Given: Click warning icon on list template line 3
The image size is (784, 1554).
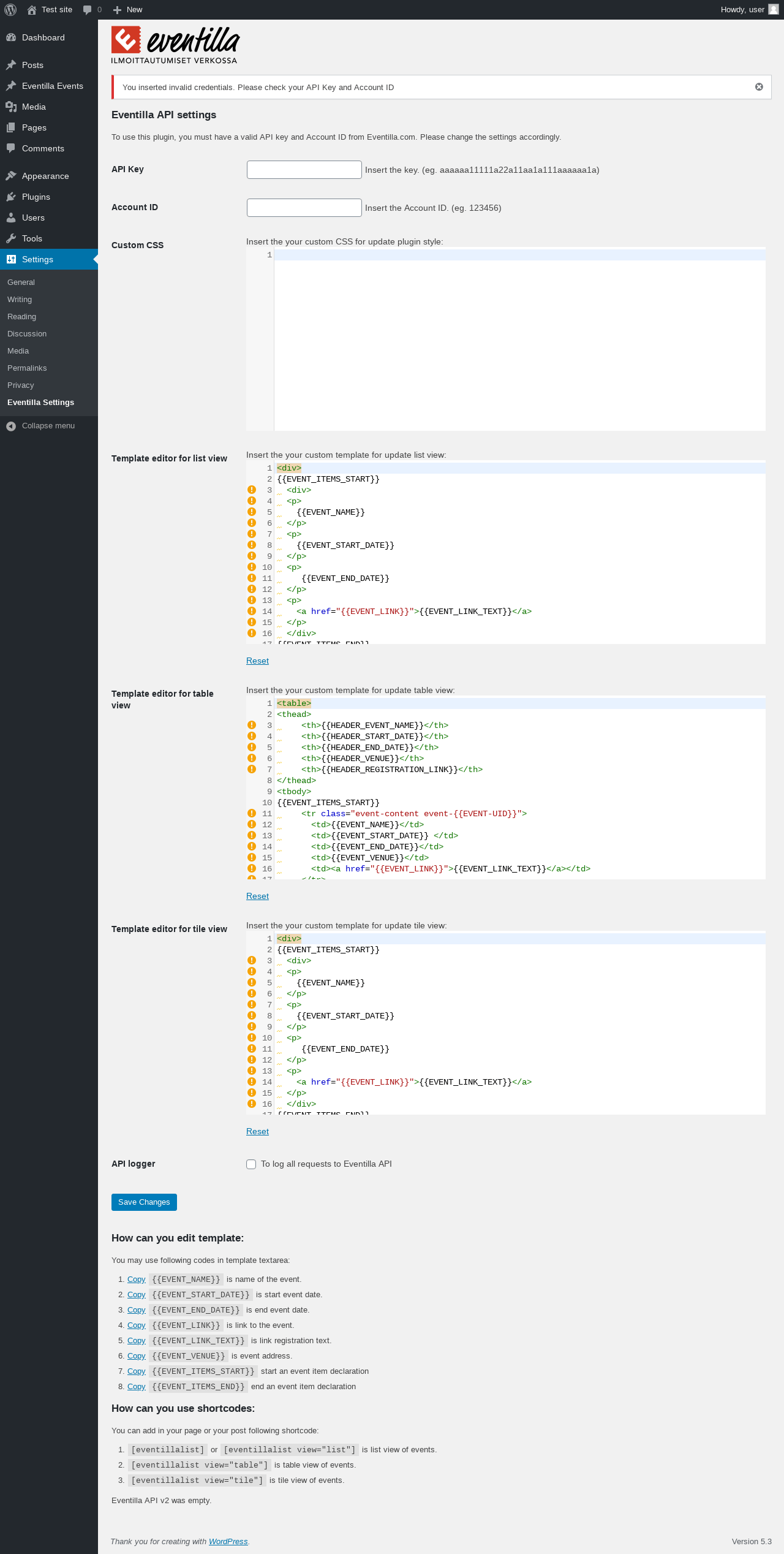Looking at the screenshot, I should click(x=252, y=490).
